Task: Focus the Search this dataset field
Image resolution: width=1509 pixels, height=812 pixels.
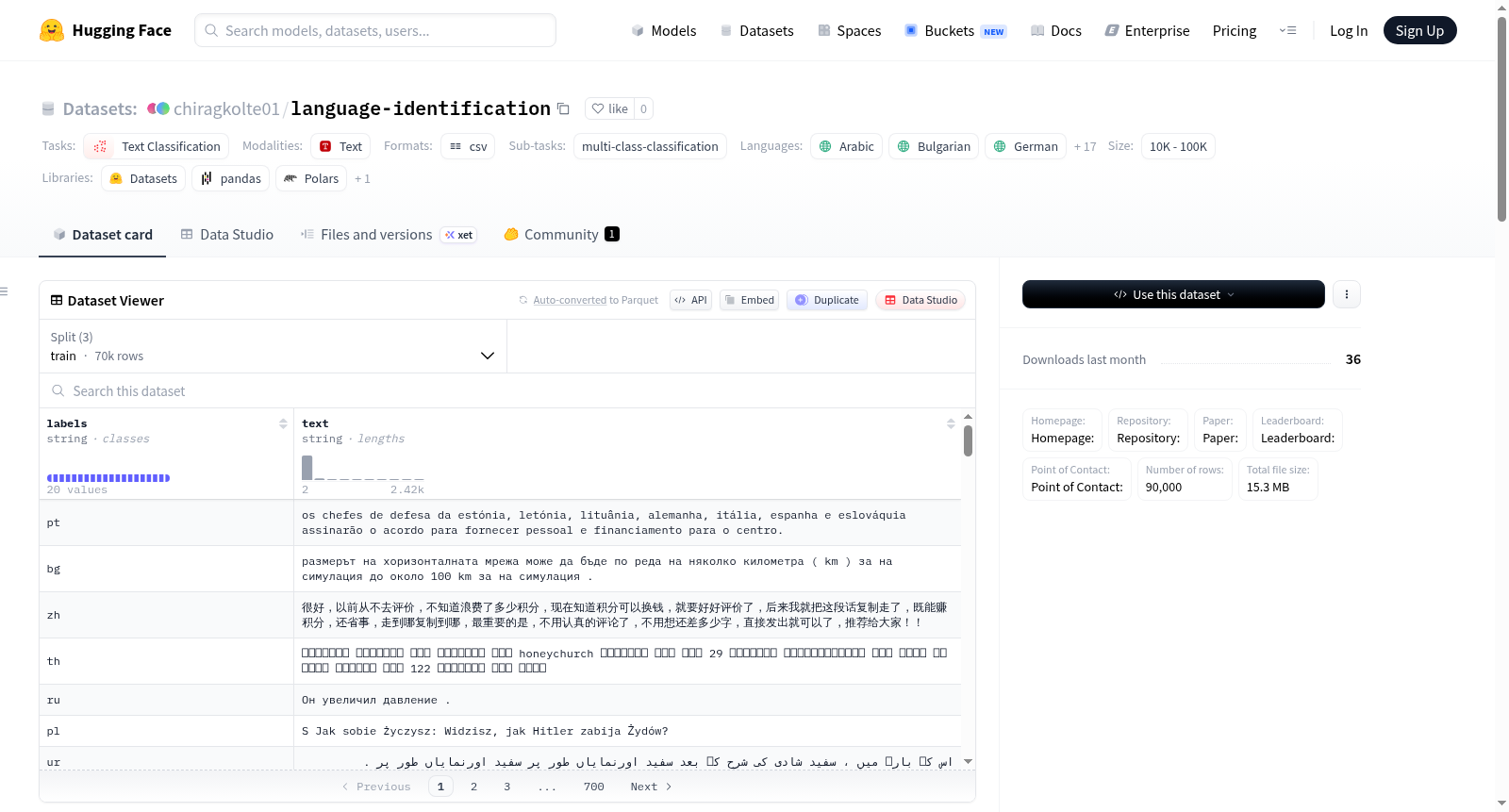Action: pos(507,390)
